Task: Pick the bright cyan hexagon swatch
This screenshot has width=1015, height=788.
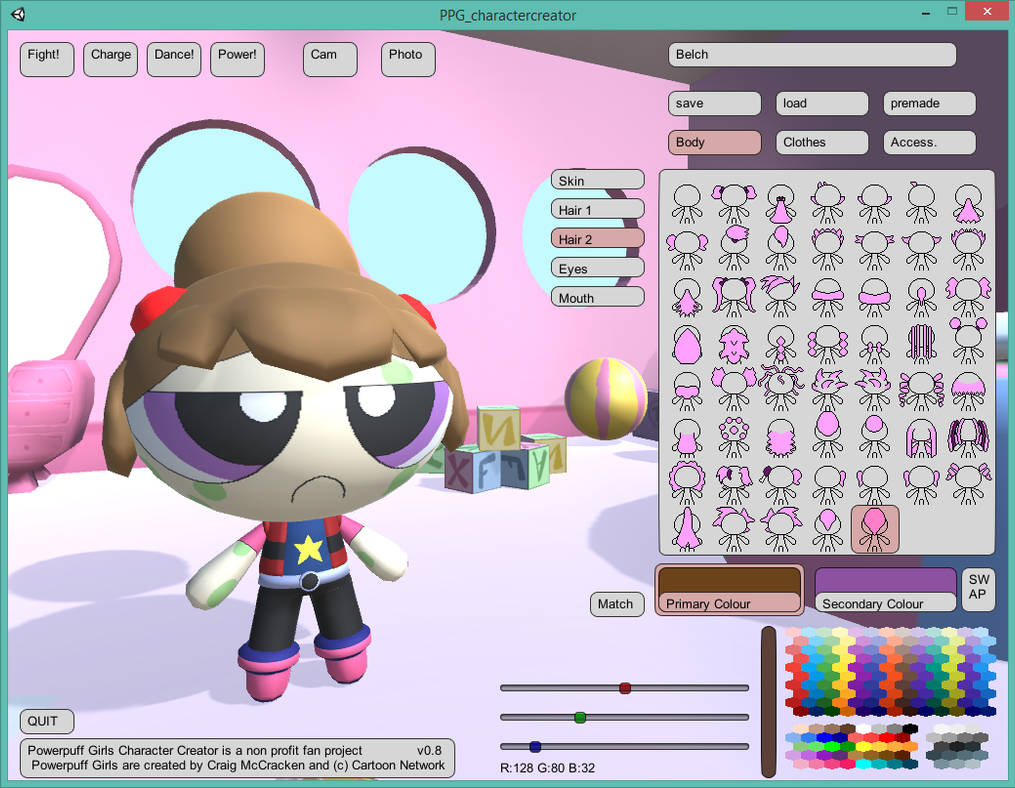Action: 864,764
